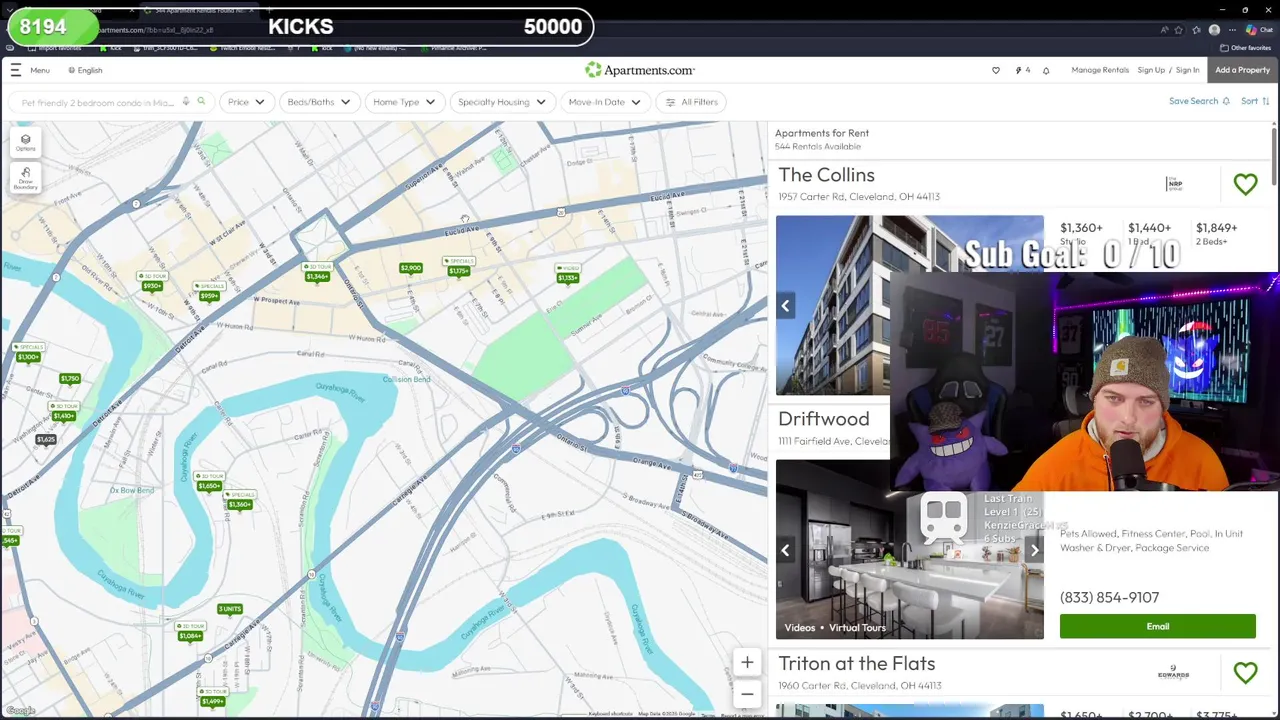Viewport: 1280px width, 720px height.
Task: Open Videos on Driftwood photo
Action: 800,628
